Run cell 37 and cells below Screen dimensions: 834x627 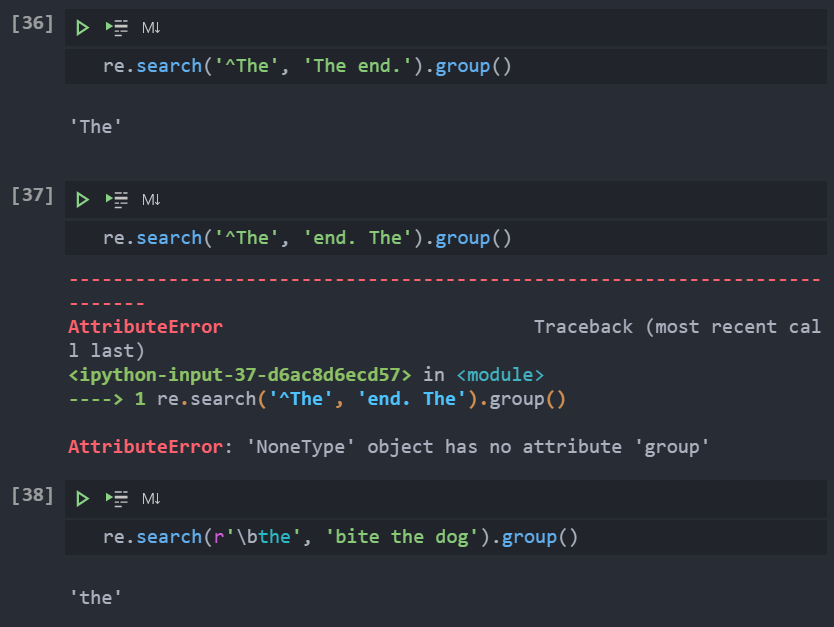(x=116, y=199)
